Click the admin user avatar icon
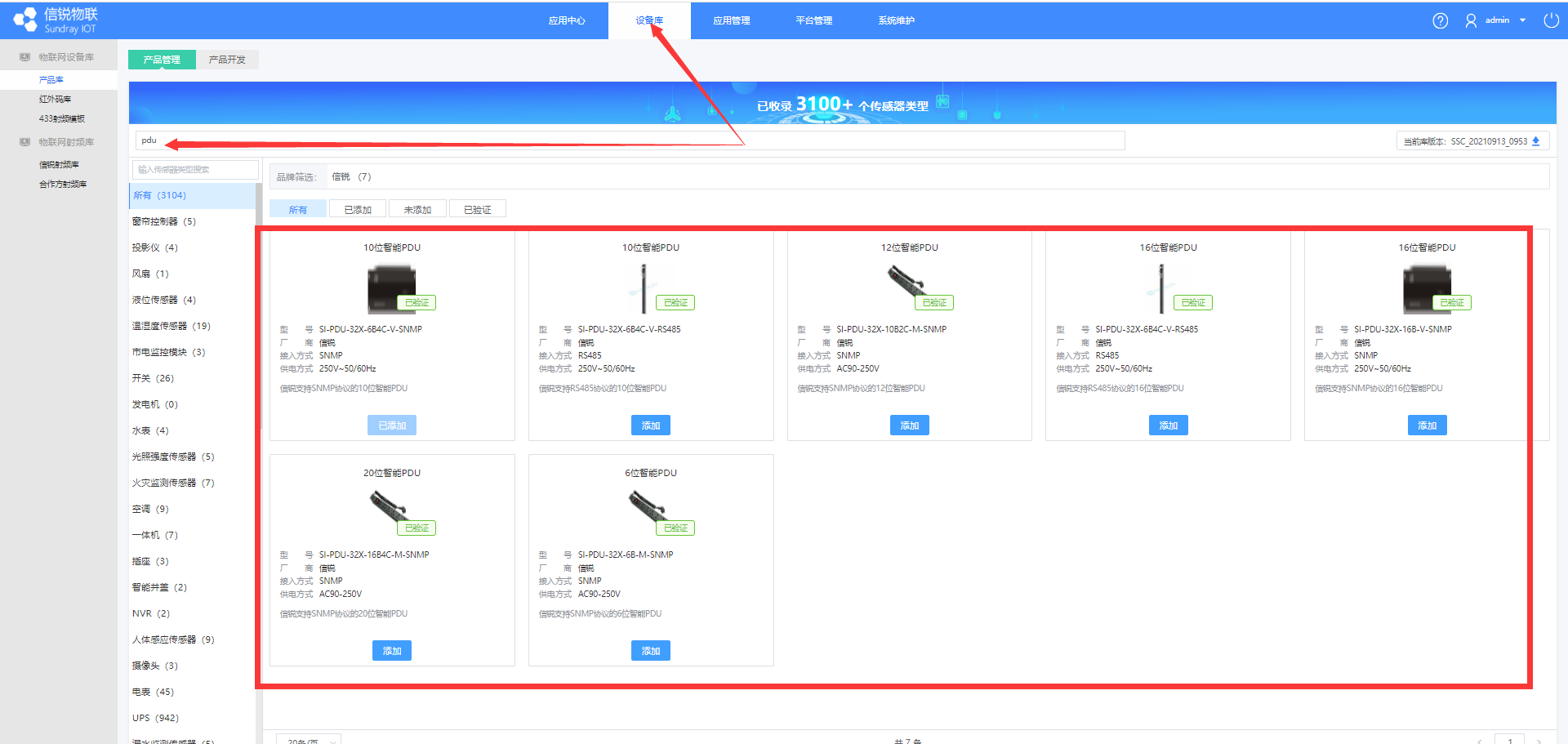This screenshot has width=1568, height=744. [1471, 20]
